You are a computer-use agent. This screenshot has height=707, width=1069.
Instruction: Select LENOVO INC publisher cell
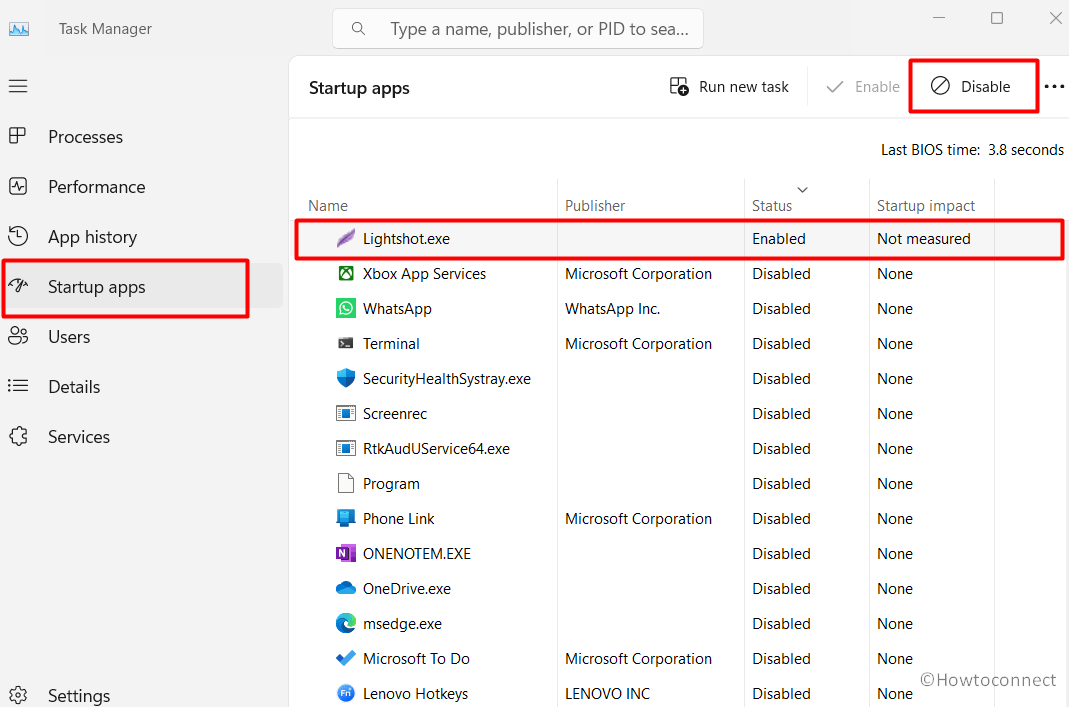coord(607,694)
